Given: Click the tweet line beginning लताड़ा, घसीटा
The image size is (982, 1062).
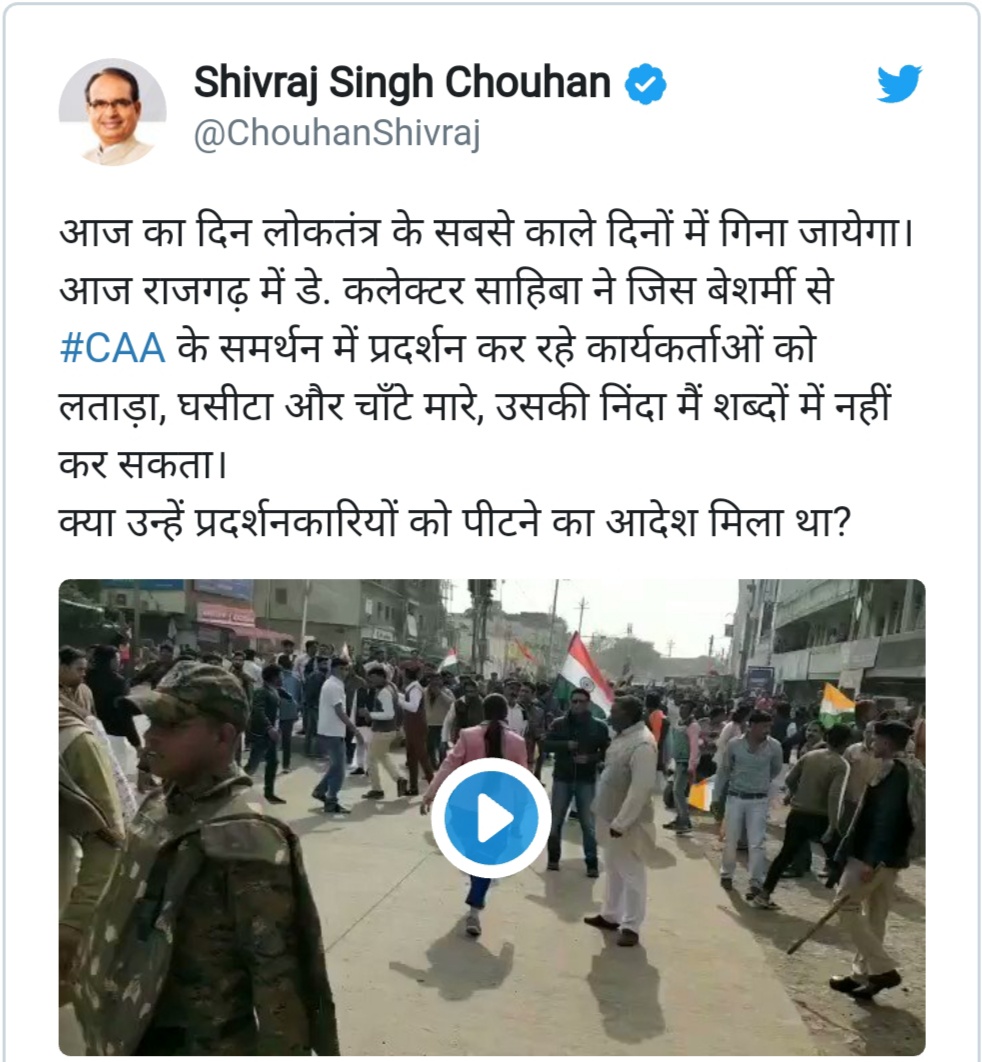Looking at the screenshot, I should coord(475,406).
